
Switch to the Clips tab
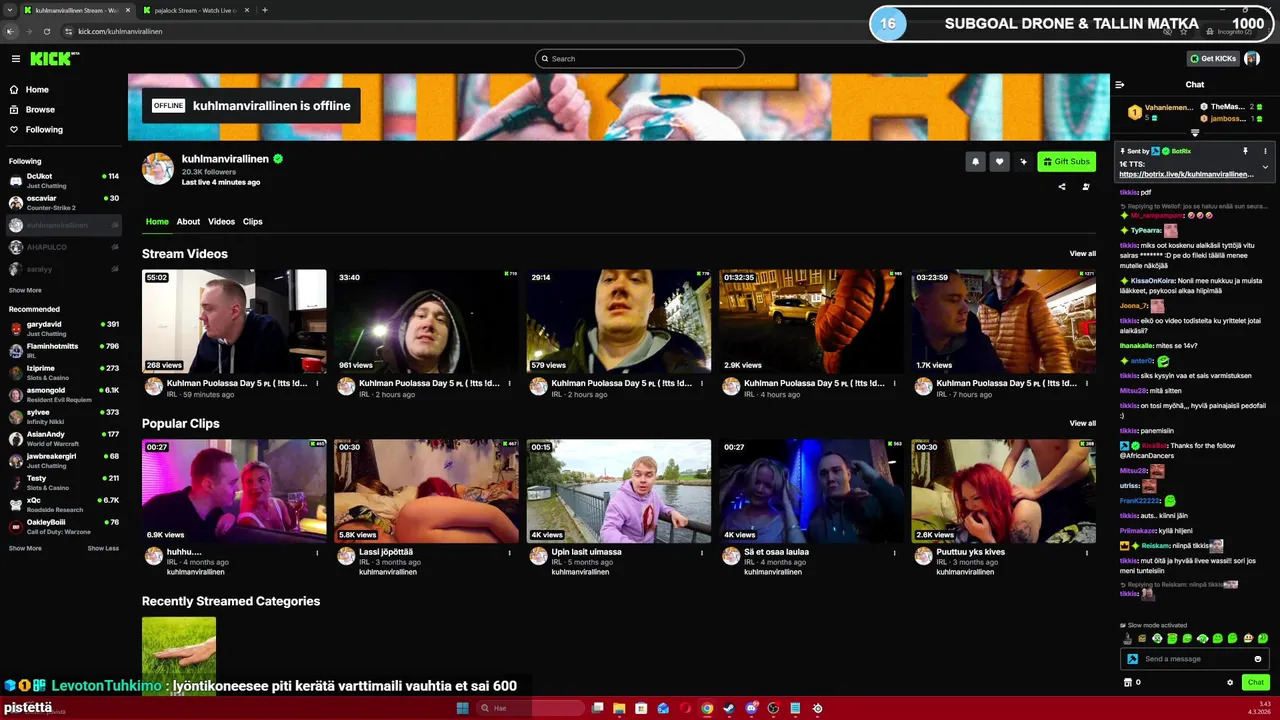(x=253, y=222)
